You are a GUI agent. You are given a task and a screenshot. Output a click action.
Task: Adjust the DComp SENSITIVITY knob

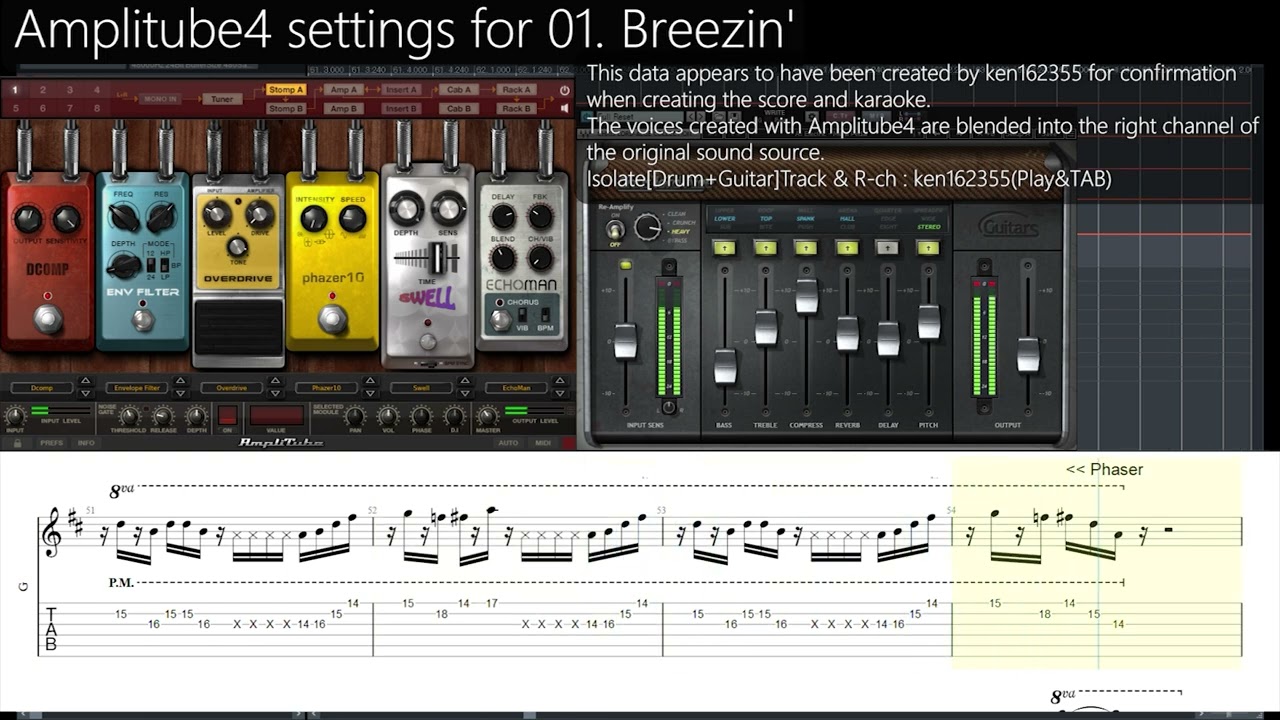[67, 219]
